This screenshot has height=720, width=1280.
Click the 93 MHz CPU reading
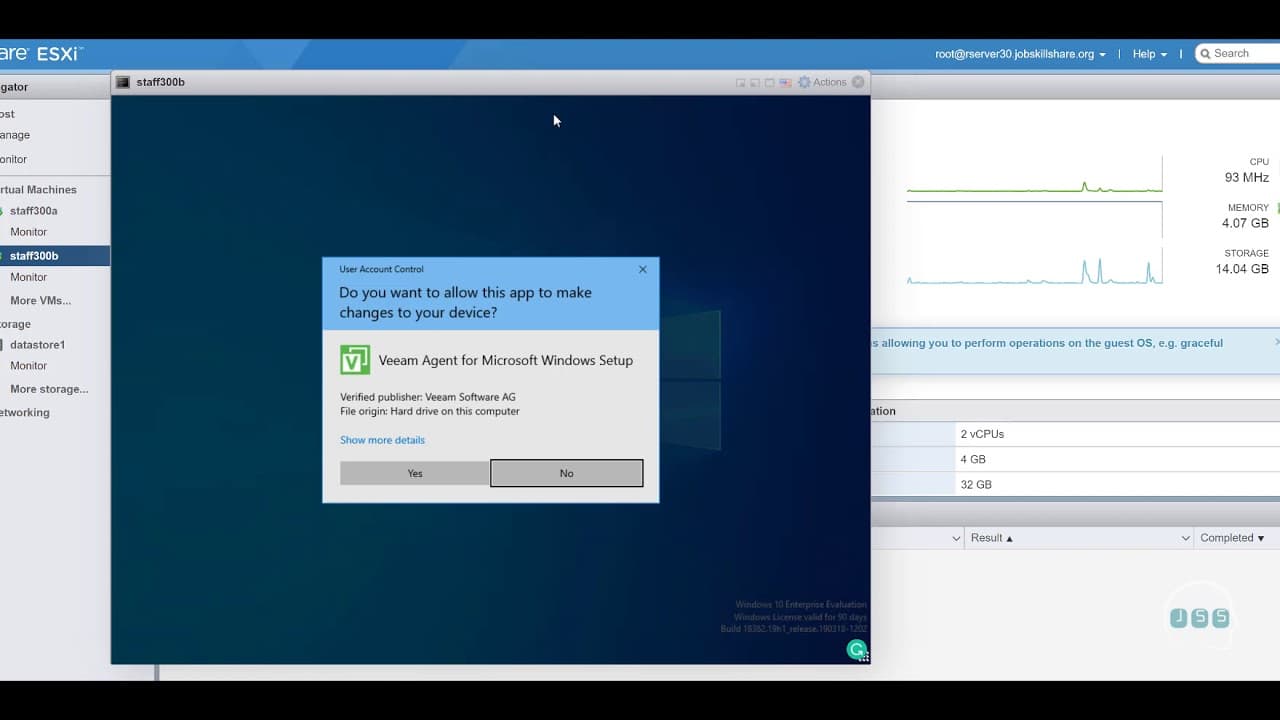(x=1247, y=178)
